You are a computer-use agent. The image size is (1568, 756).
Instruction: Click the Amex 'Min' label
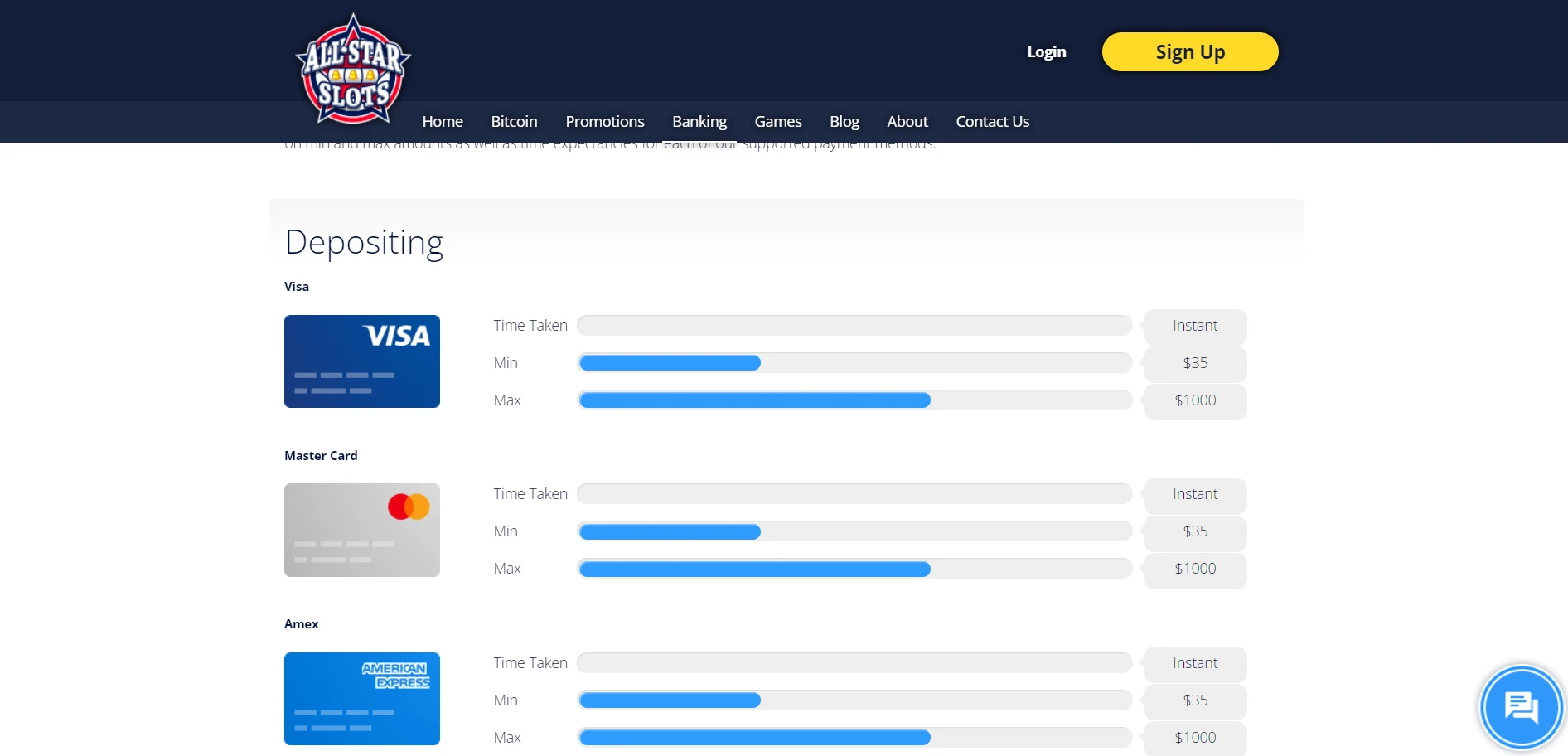[x=506, y=700]
